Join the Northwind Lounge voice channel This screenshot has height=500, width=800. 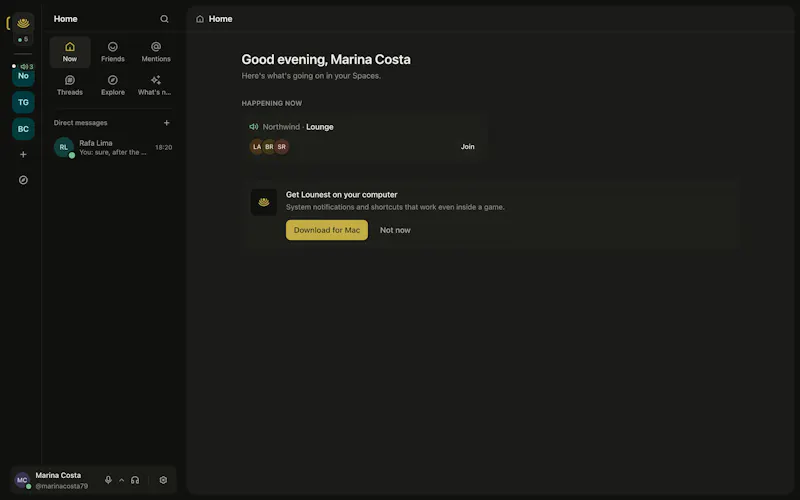[x=467, y=146]
